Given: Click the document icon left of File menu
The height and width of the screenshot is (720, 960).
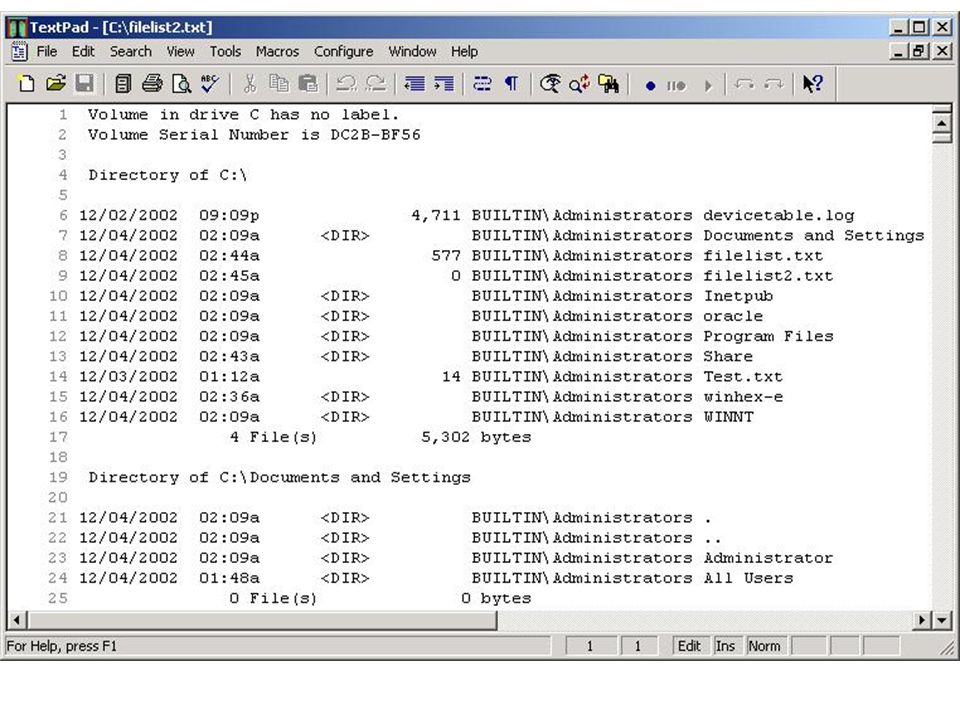Looking at the screenshot, I should coord(19,51).
